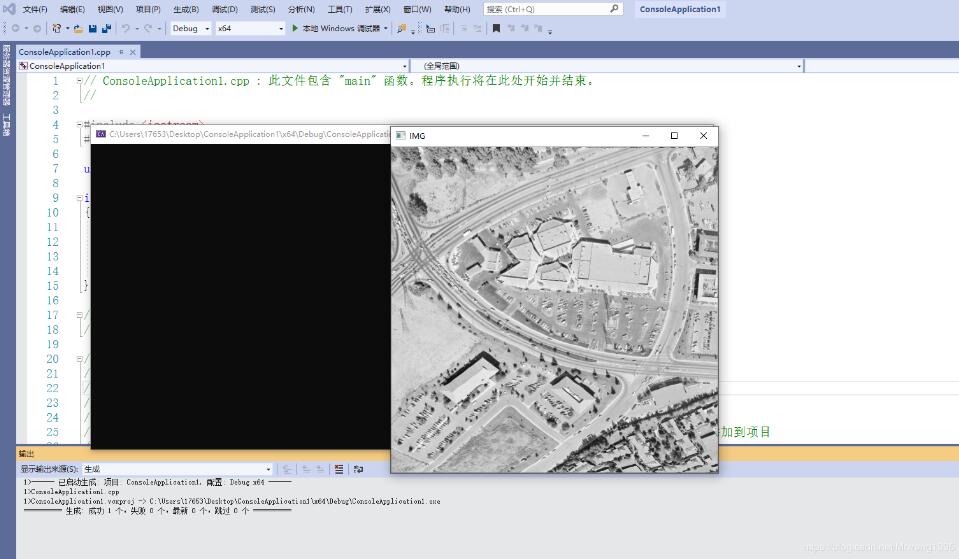The image size is (959, 559).
Task: Click the step into toolbar icon
Action: (x=431, y=28)
